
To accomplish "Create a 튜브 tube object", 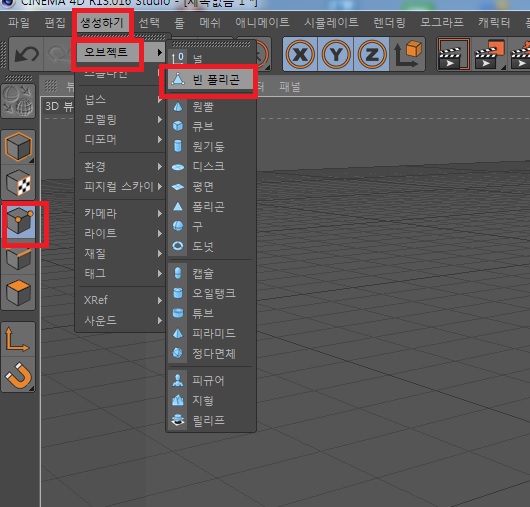I will [x=211, y=313].
